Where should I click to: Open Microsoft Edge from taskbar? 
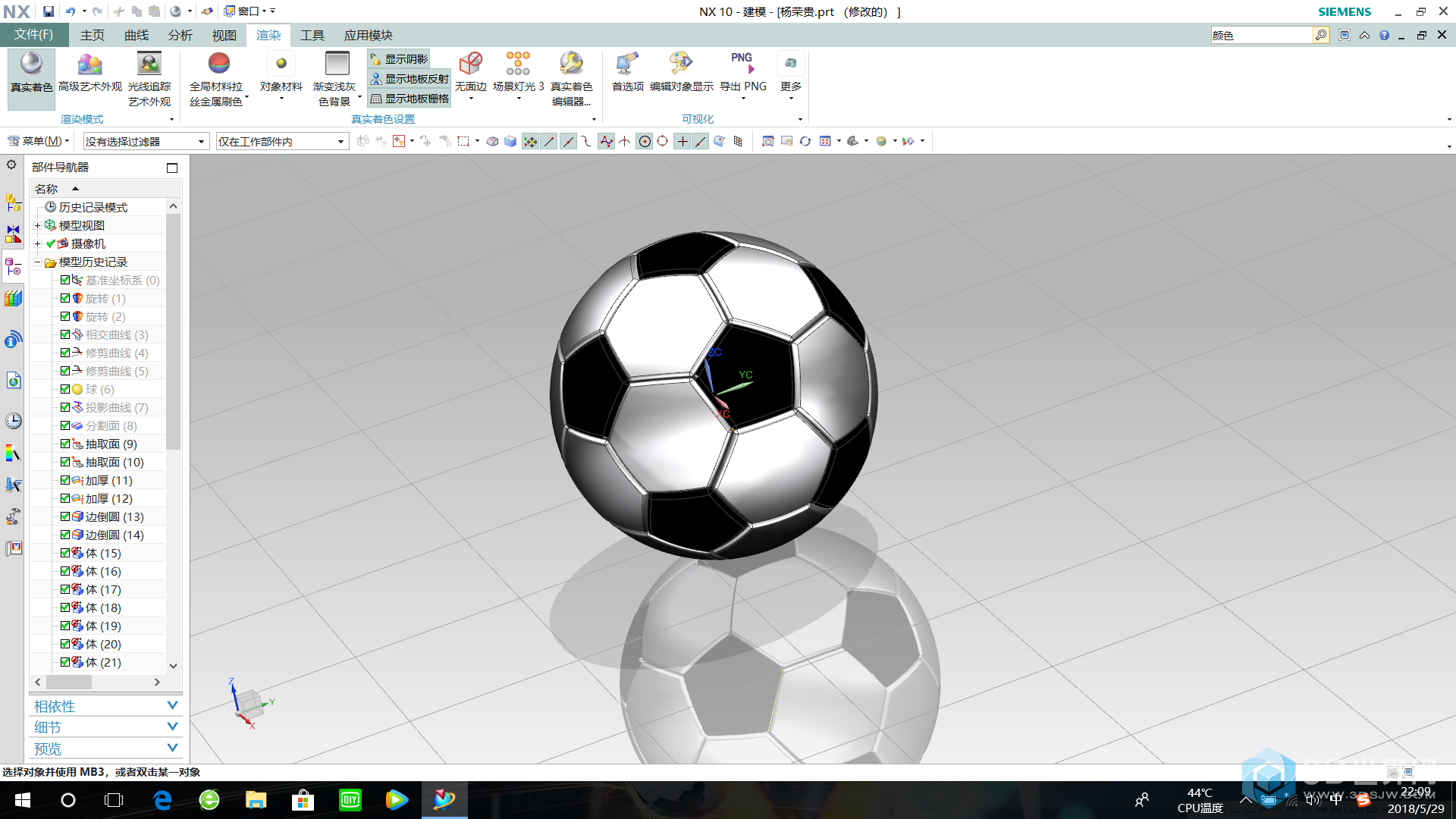pyautogui.click(x=162, y=799)
